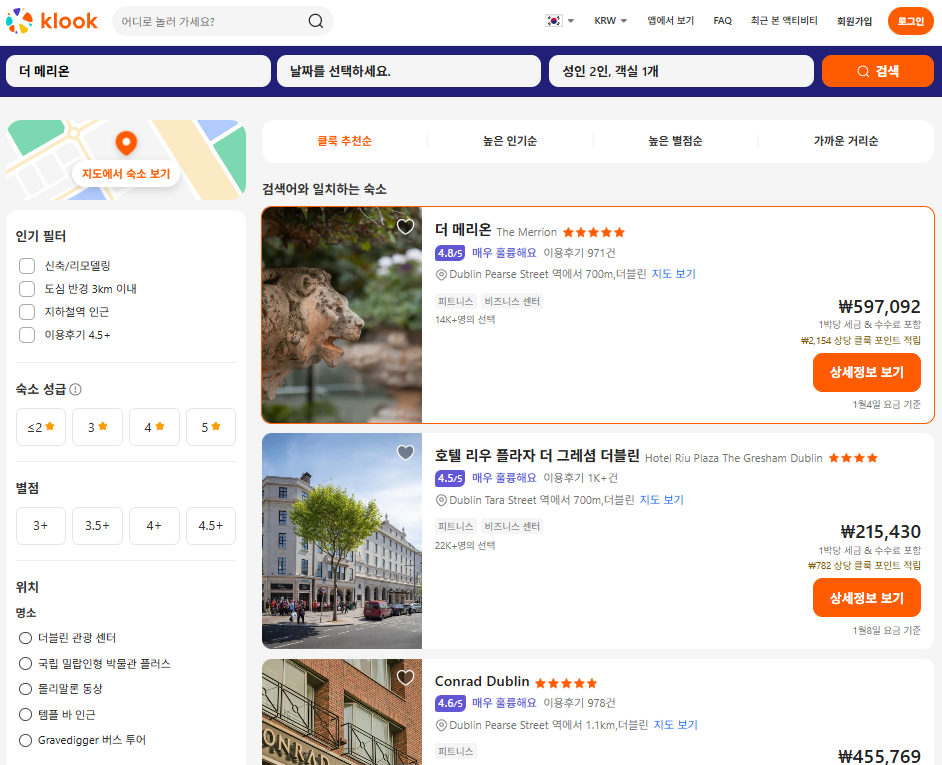
Task: Select the 3.5+ rating filter
Action: point(97,526)
